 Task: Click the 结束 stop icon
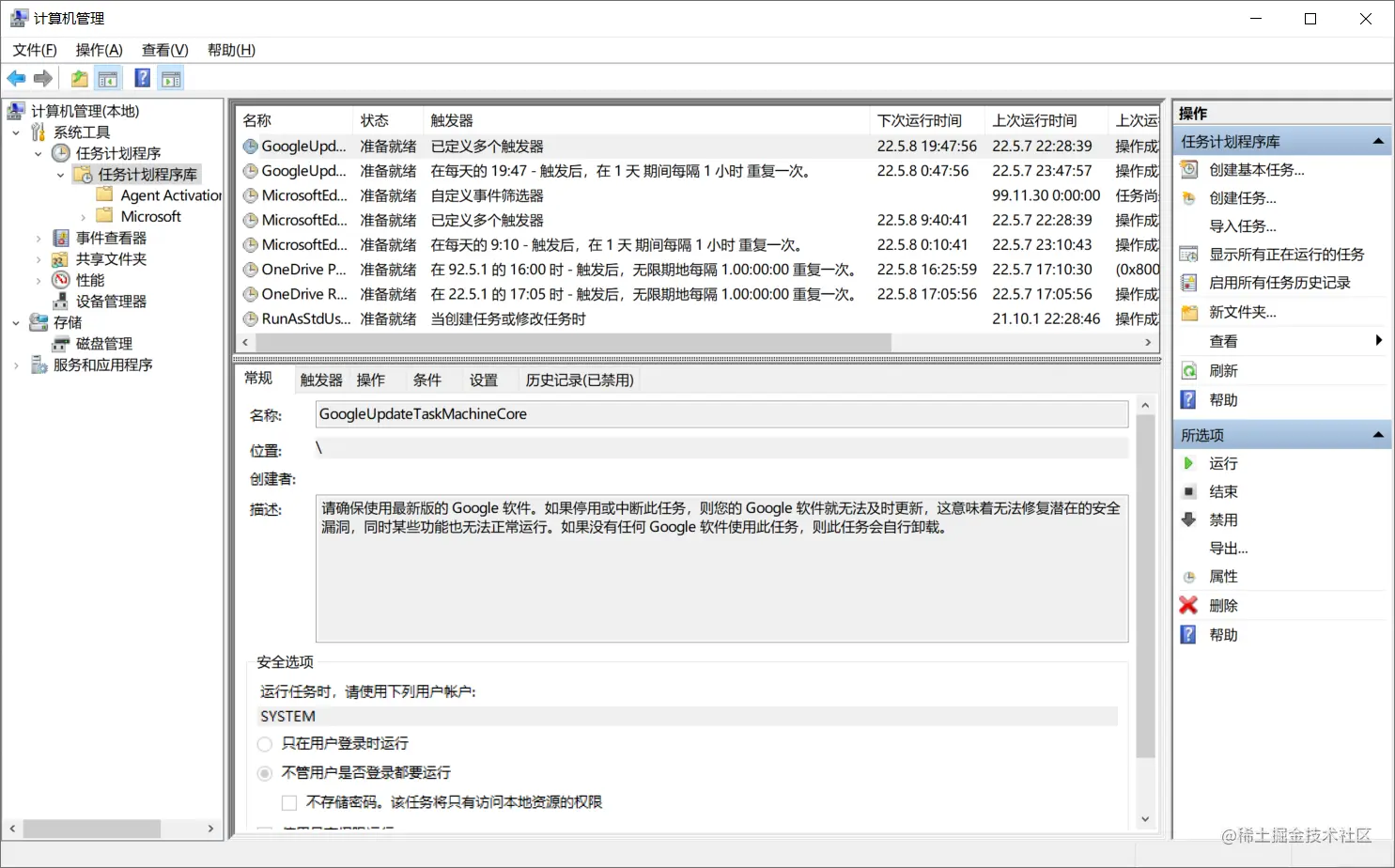(x=1189, y=491)
